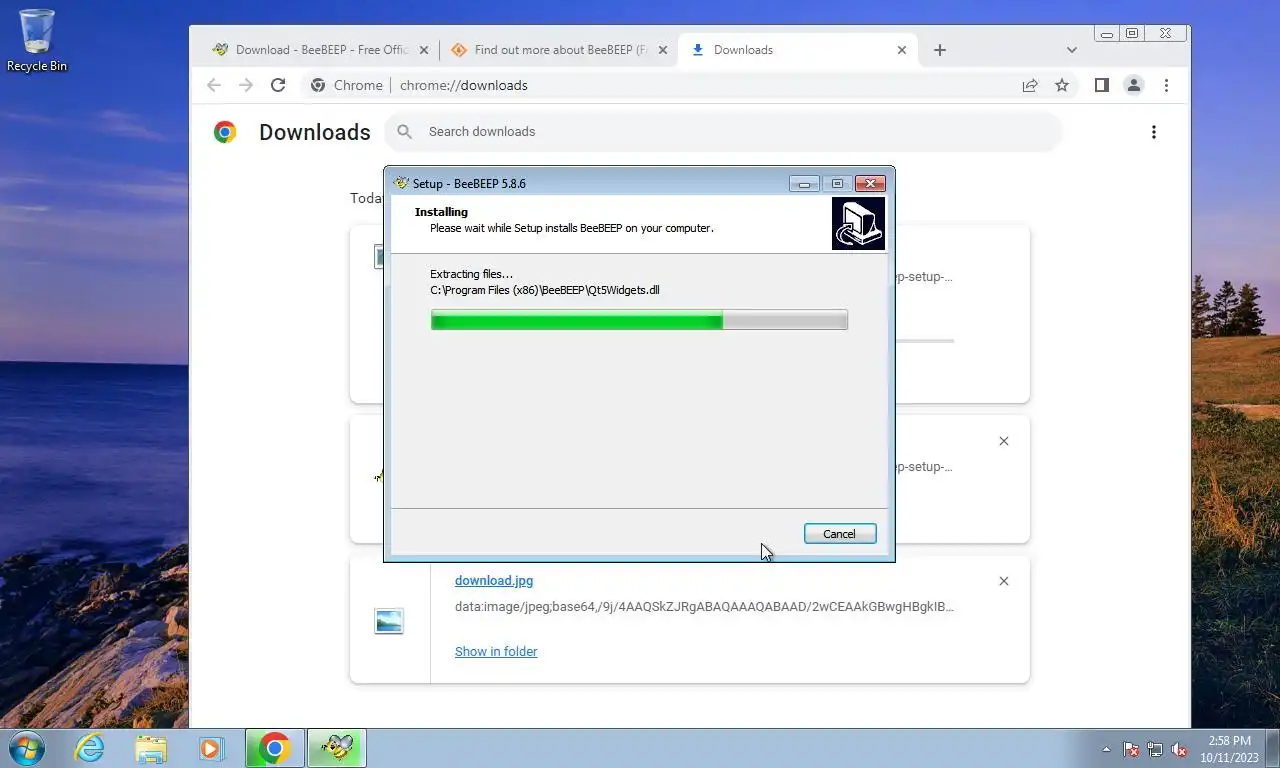The width and height of the screenshot is (1280, 768).
Task: Maximize the Chrome window
Action: pos(1132,33)
